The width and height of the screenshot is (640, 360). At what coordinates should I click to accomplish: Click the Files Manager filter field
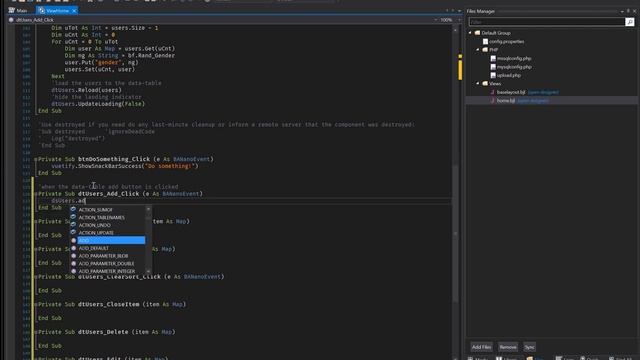pos(547,22)
